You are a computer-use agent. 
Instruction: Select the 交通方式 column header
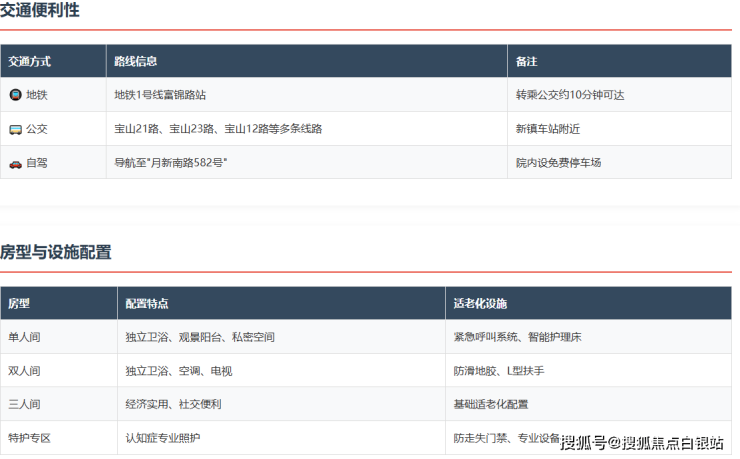[30, 61]
